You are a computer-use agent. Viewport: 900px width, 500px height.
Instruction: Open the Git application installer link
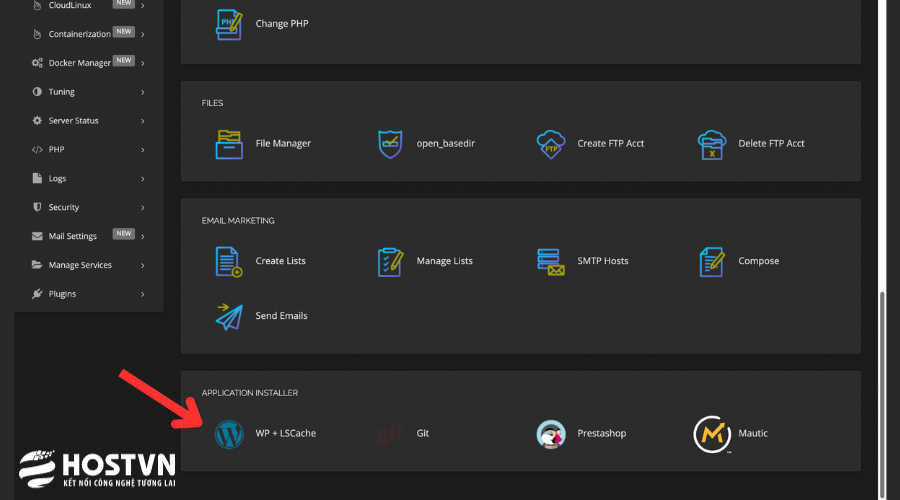422,433
